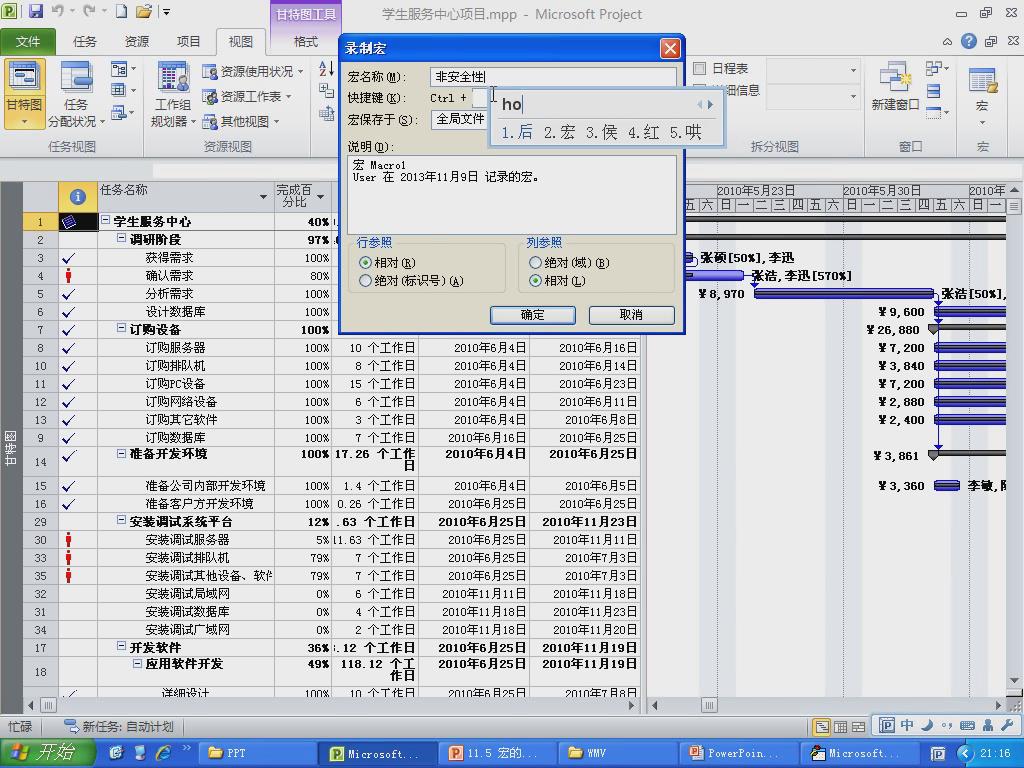Click the Network Diagram icon in Task Views
The image size is (1024, 768).
119,69
